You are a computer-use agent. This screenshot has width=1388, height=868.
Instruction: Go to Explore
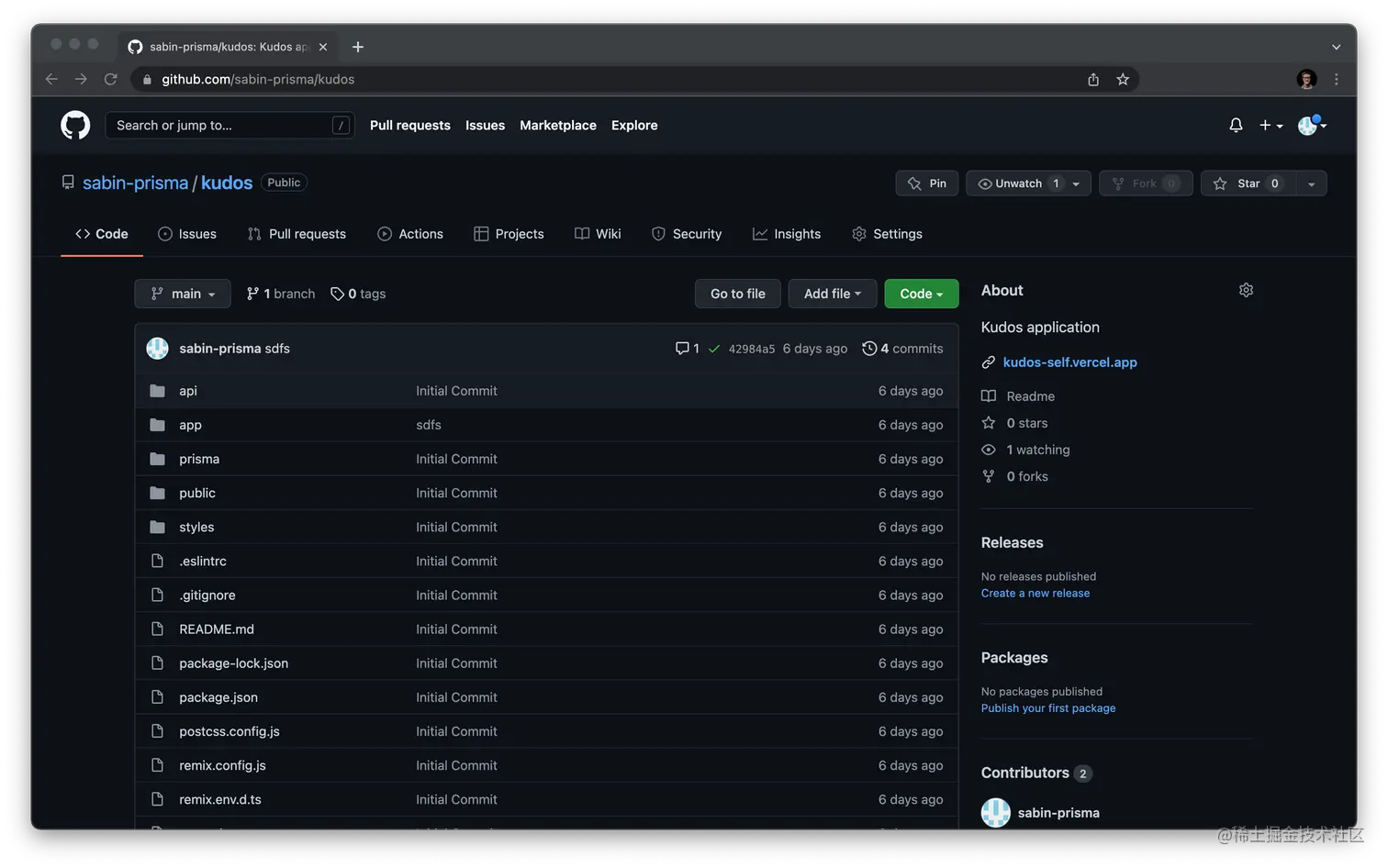(634, 126)
